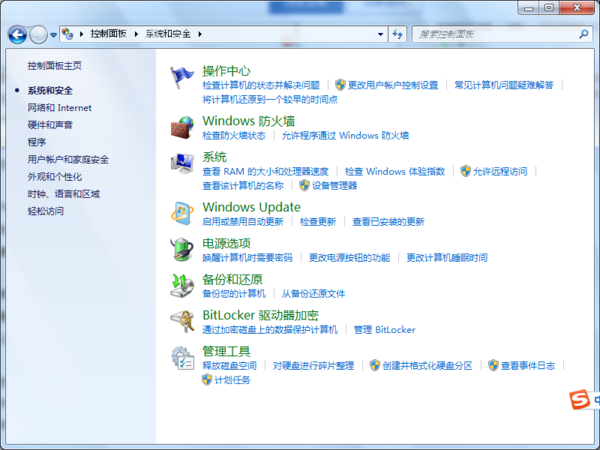This screenshot has width=600, height=450.
Task: Click the Control Panel icon in address bar
Action: 68,34
